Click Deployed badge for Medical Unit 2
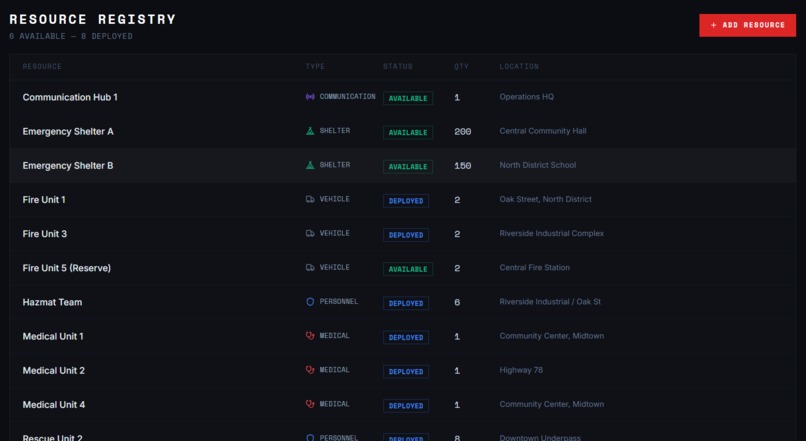 click(406, 372)
